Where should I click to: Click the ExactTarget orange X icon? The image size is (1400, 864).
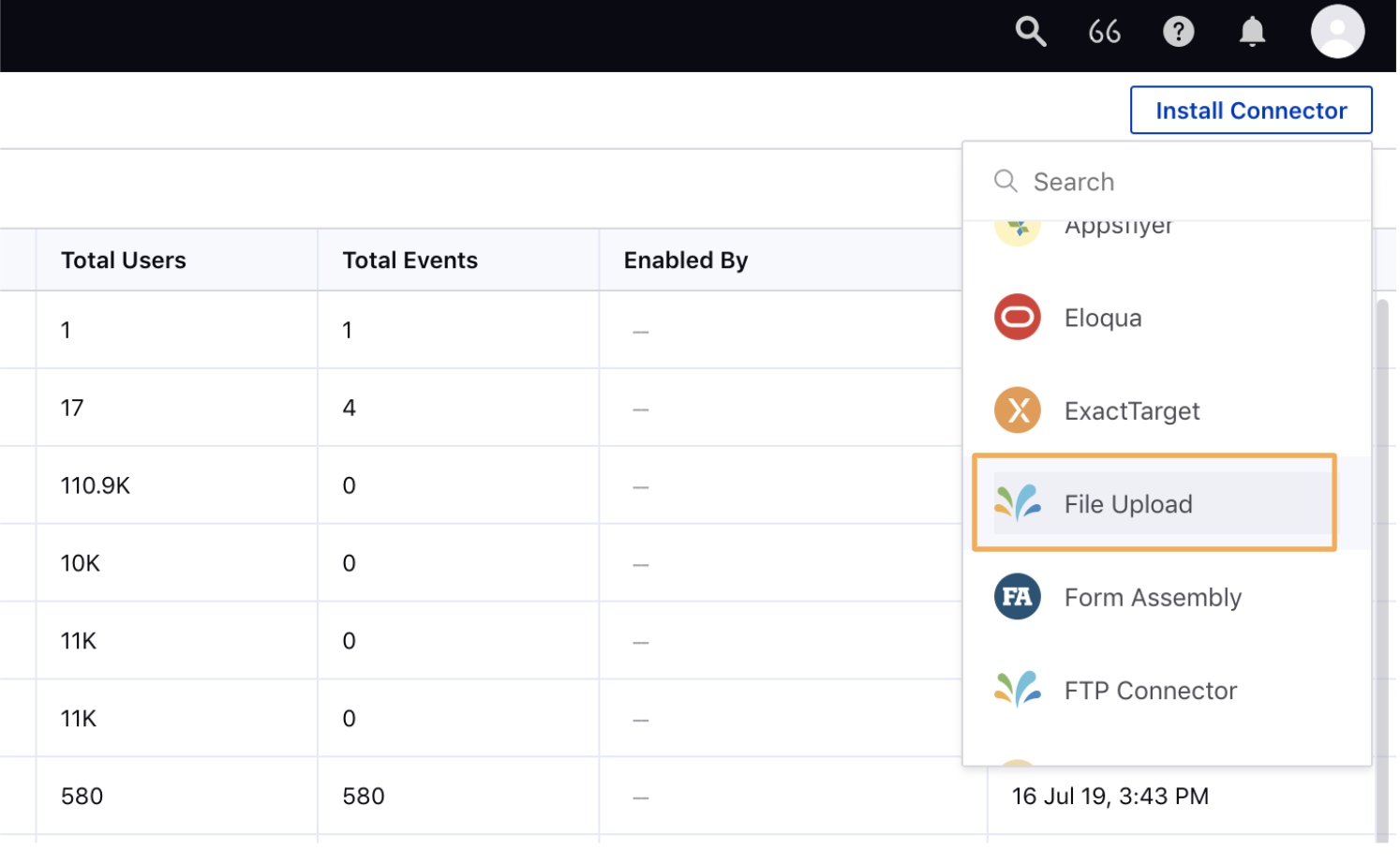click(1018, 410)
